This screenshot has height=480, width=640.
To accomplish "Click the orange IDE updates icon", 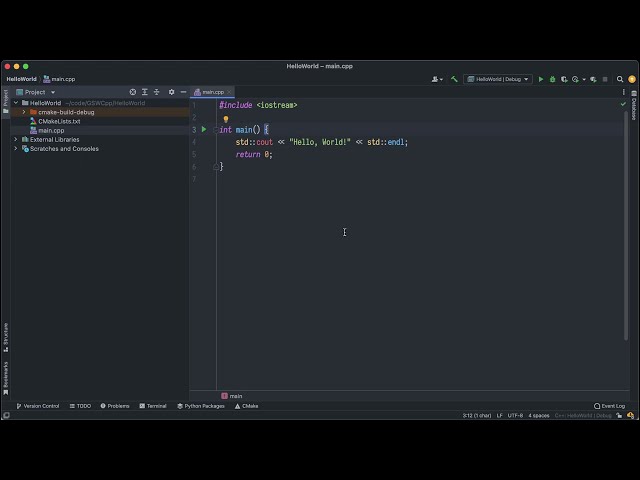I will (632, 79).
